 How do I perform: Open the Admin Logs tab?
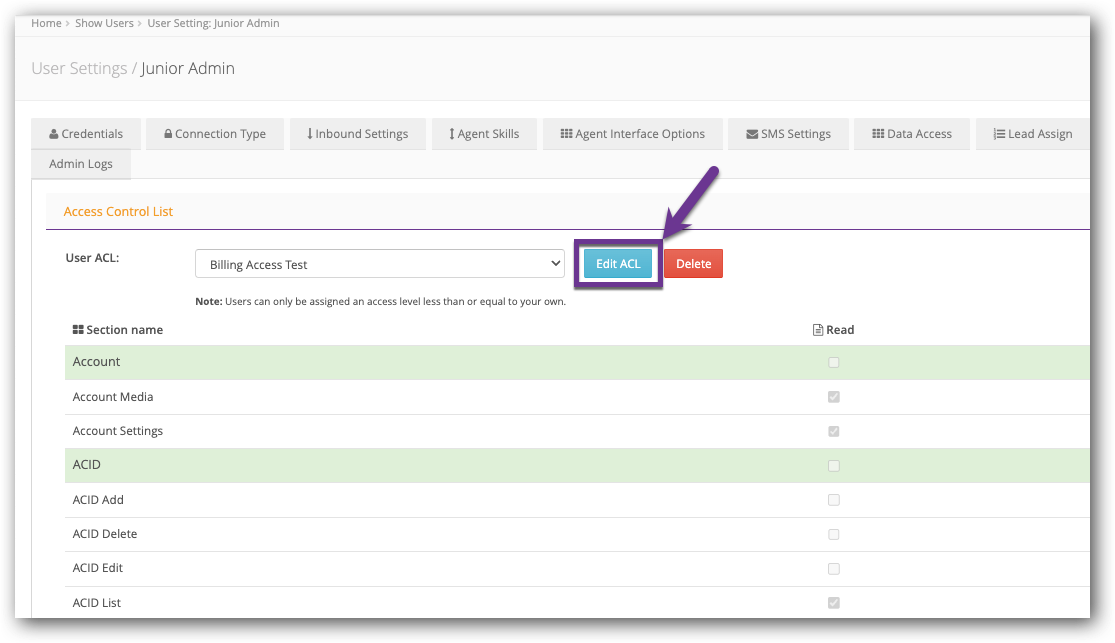click(81, 164)
